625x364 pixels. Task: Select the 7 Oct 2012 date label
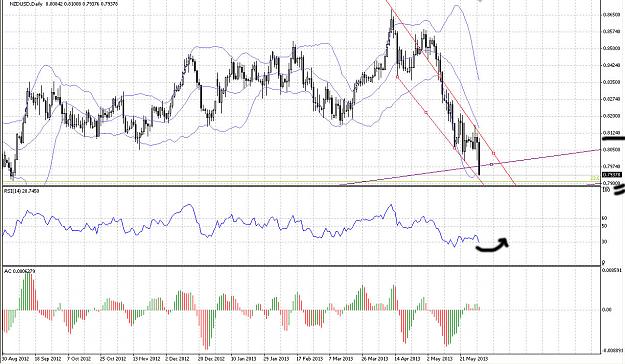[80, 359]
